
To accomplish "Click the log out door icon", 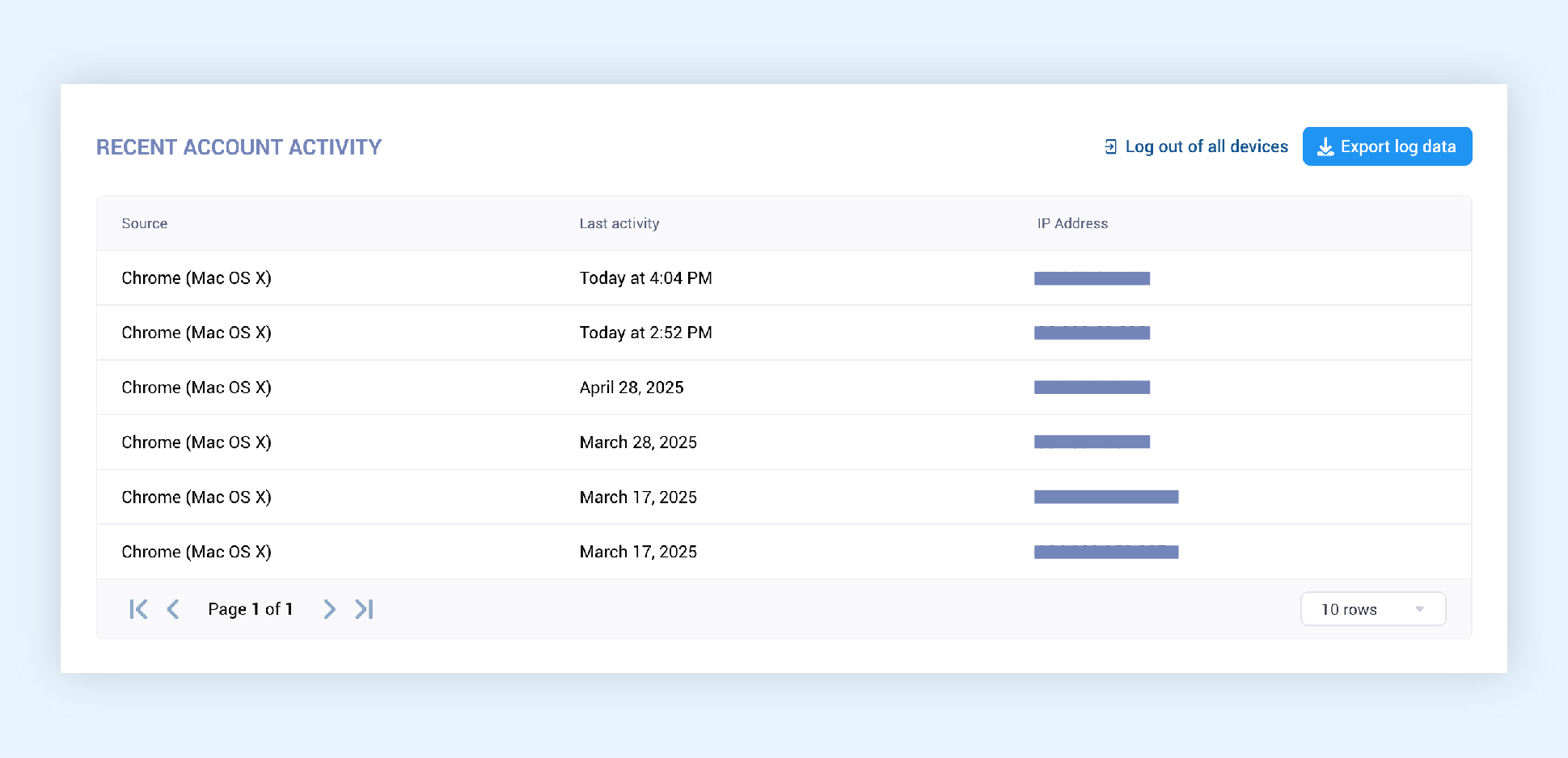I will 1110,146.
